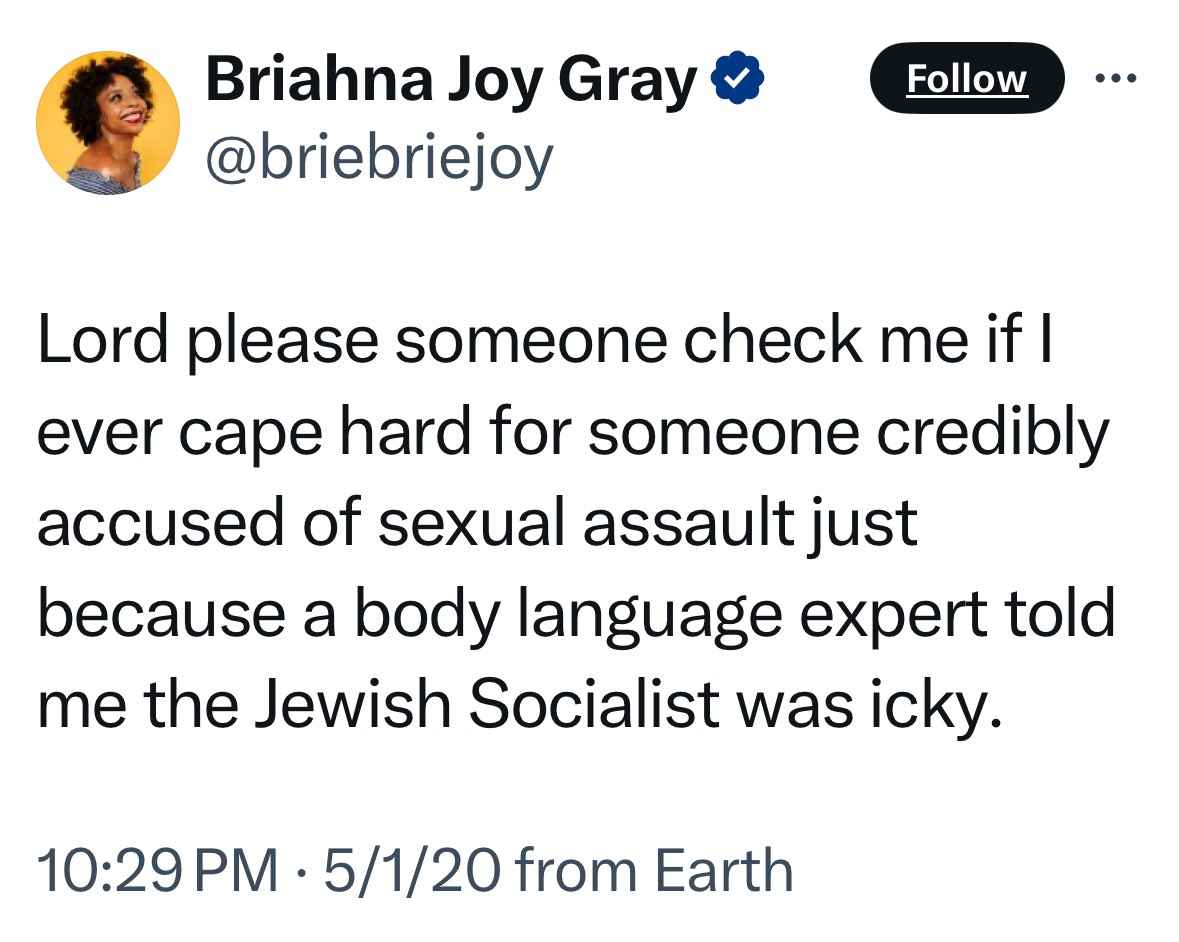Open the @briebriejoy handle link
The width and height of the screenshot is (1179, 942).
tap(379, 158)
